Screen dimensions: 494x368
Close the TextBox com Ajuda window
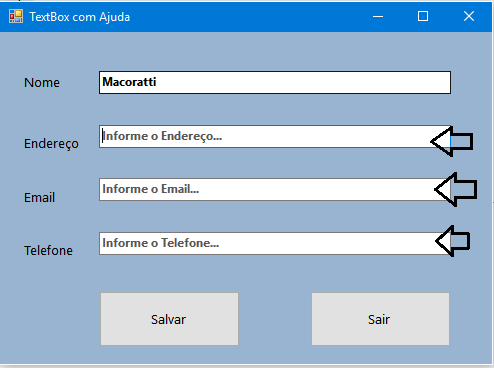click(x=469, y=16)
